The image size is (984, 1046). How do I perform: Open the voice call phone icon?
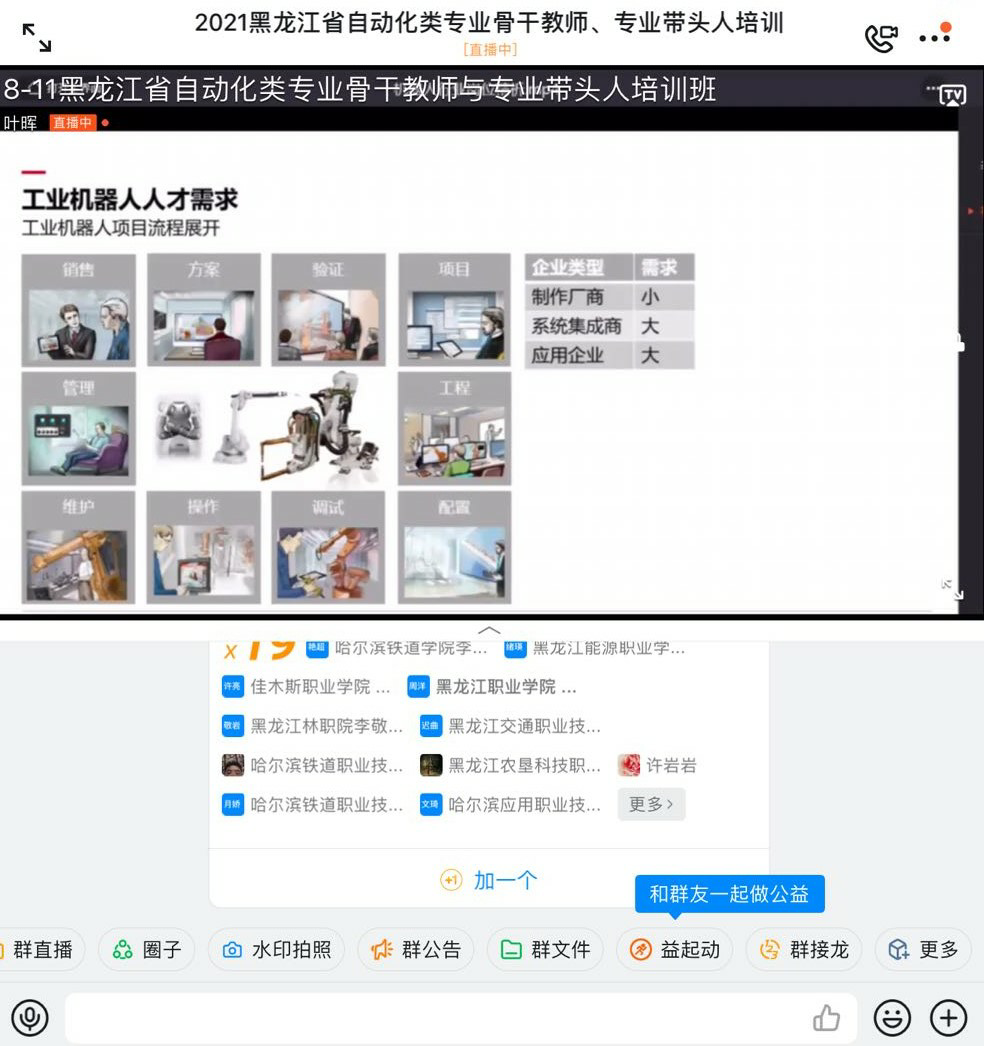pos(880,38)
